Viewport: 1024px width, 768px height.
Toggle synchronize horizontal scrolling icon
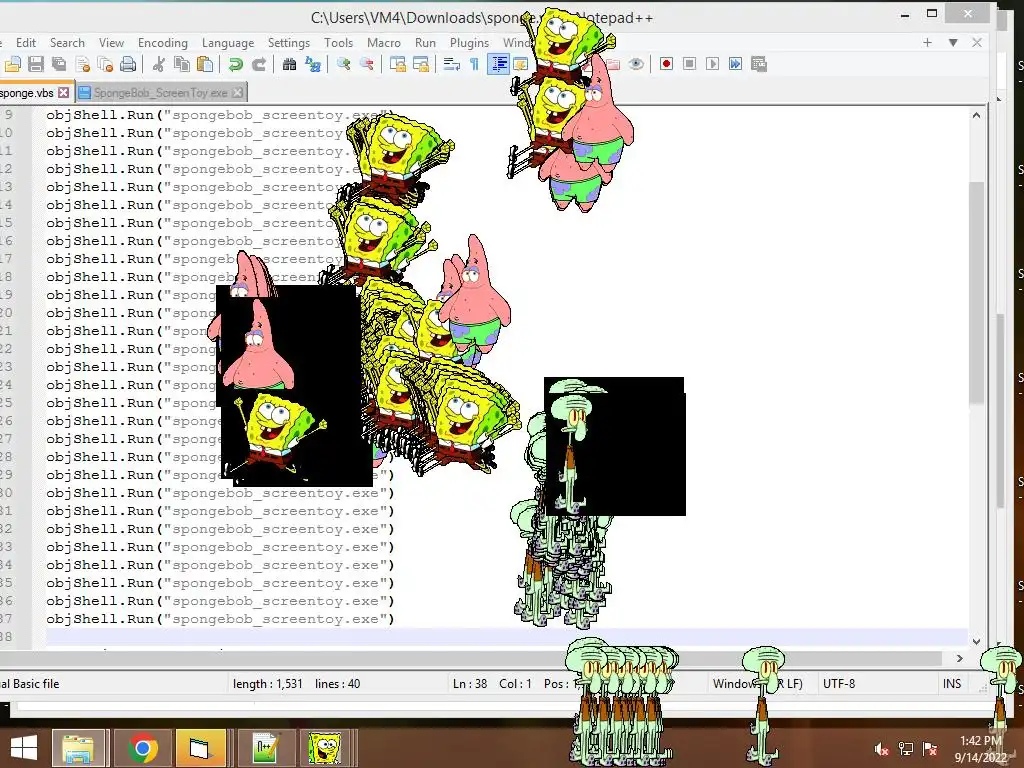(x=421, y=64)
